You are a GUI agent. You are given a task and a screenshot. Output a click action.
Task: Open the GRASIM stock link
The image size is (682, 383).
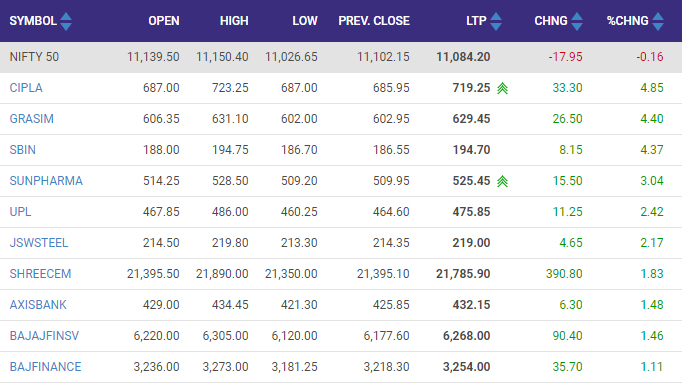(31, 119)
